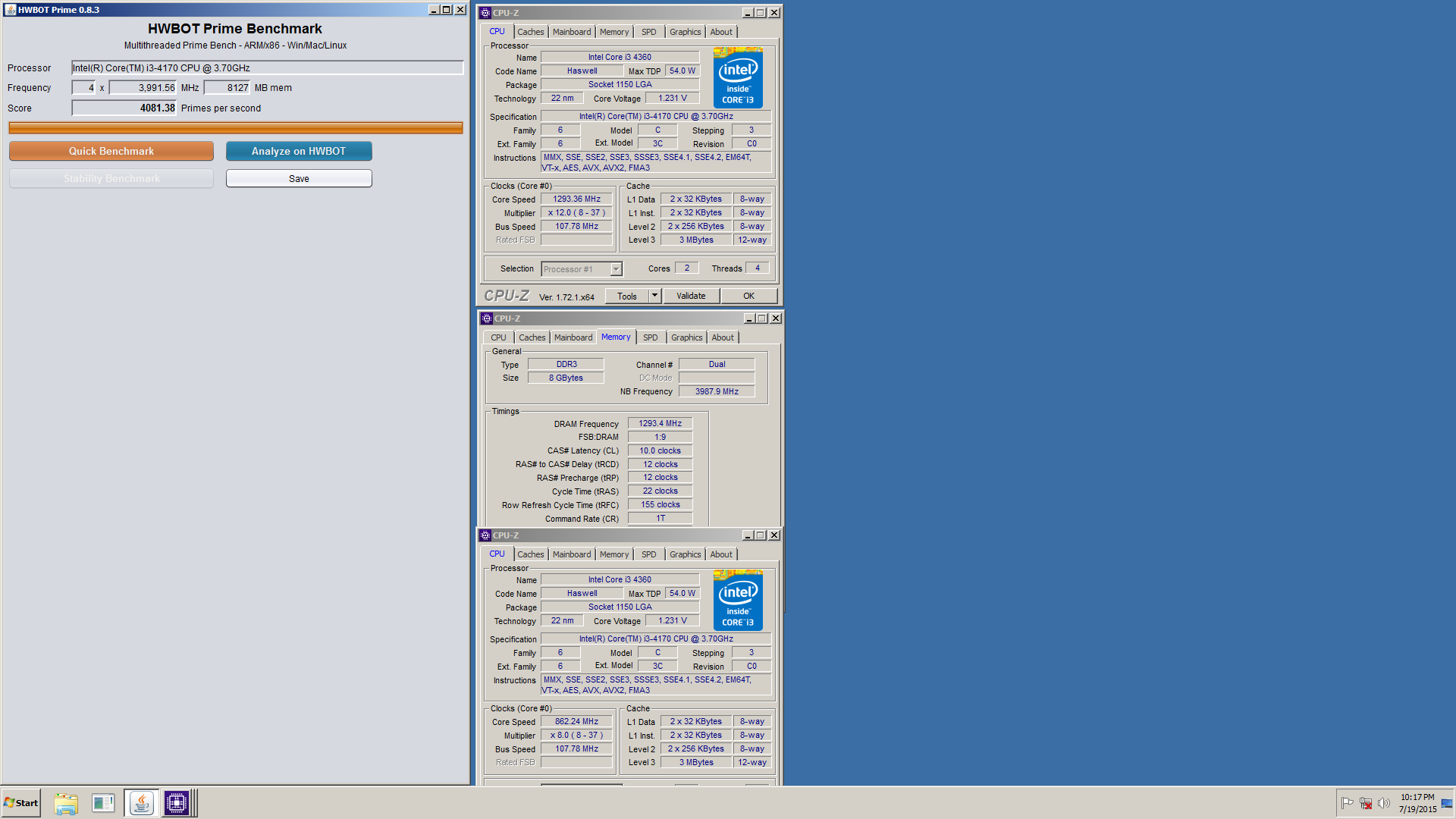The image size is (1456, 819).
Task: Open Caches tab in bottom CPU-Z window
Action: 531,554
